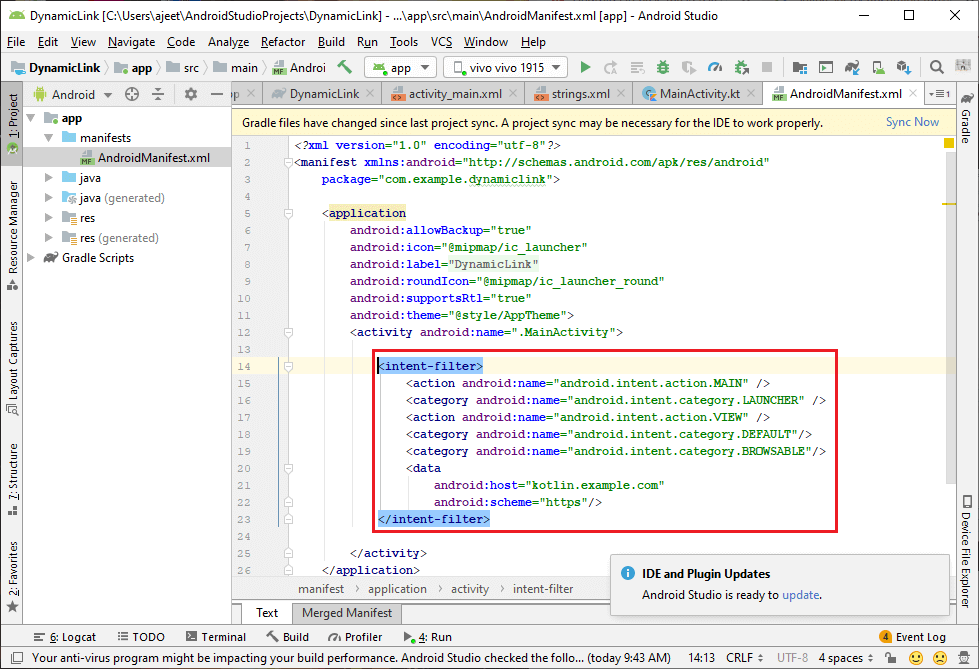The width and height of the screenshot is (979, 669).
Task: Open the CRLF line separator selector
Action: (x=744, y=658)
